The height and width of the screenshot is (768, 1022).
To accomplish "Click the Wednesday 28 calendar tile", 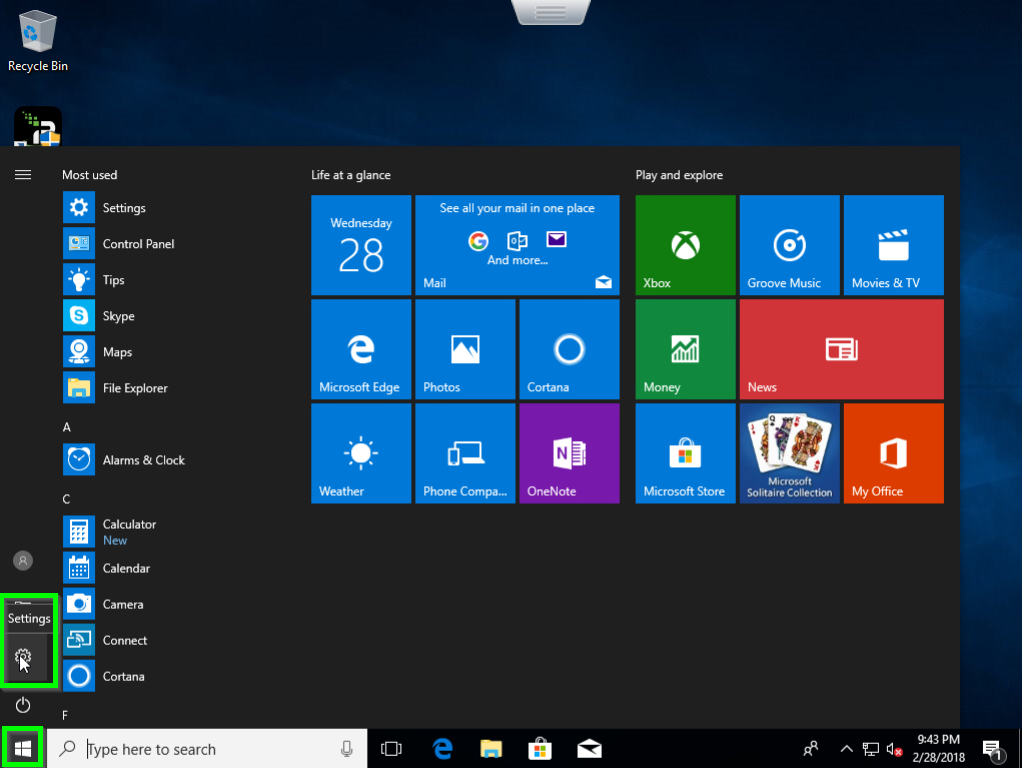I will 361,245.
